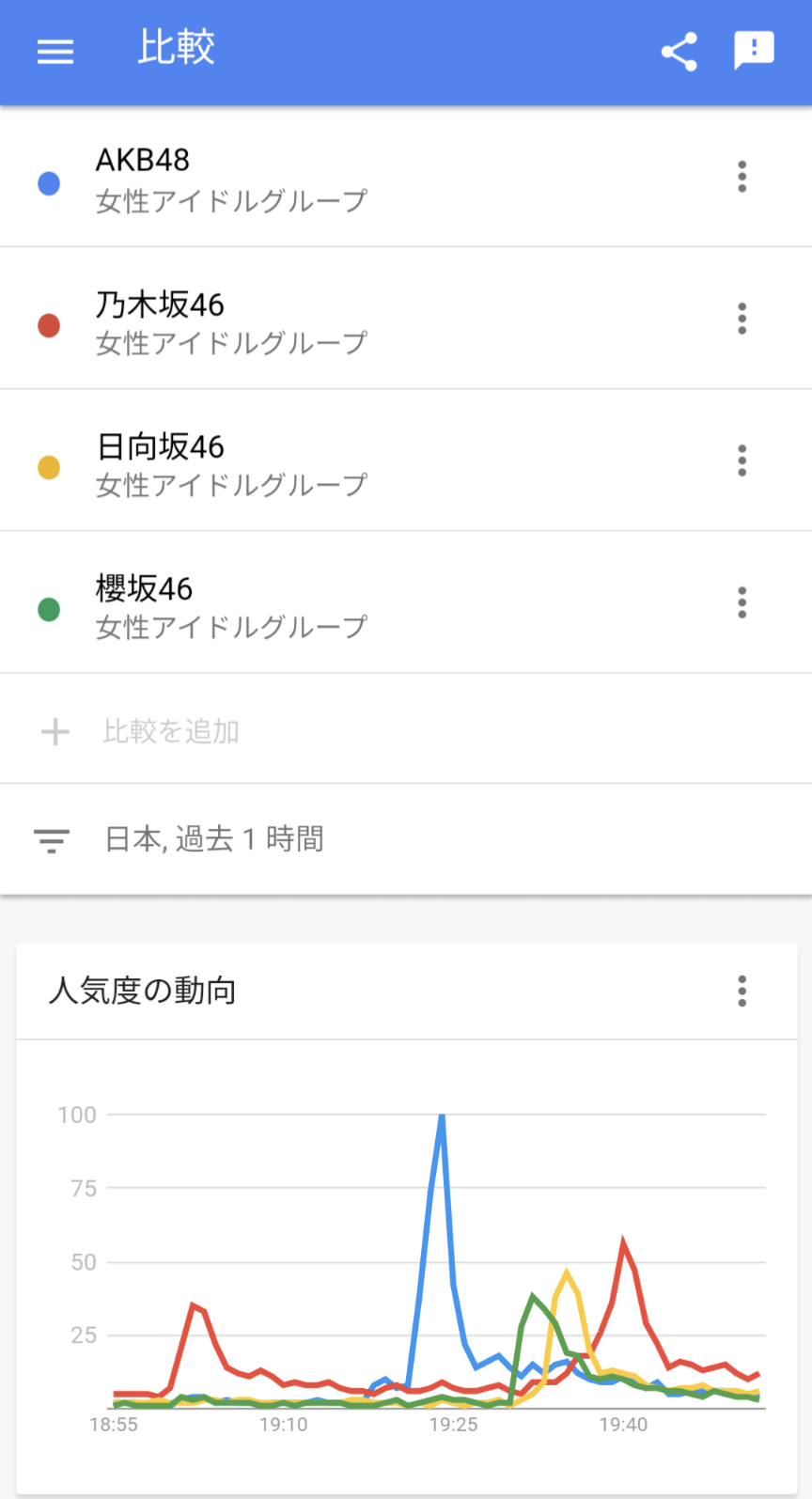Edit the AKB48 search term
Screen dimensions: 812x1499
pos(143,161)
